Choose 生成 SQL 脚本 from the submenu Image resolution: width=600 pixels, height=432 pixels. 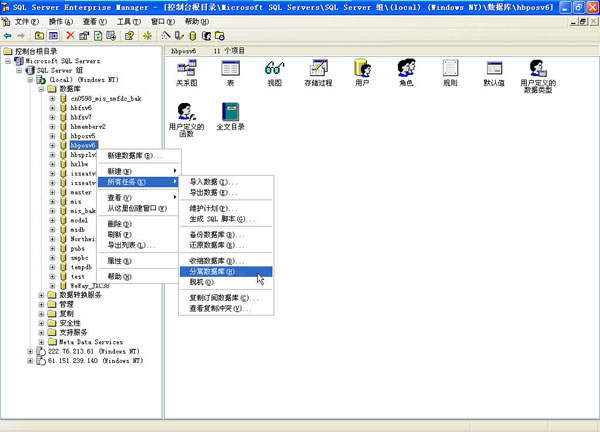[226, 219]
